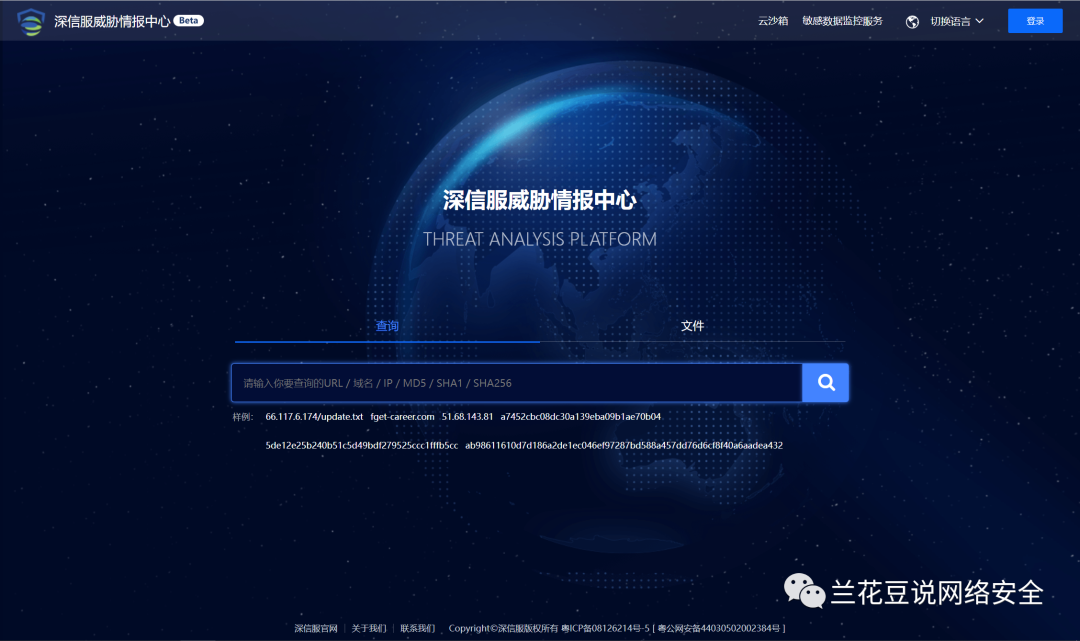This screenshot has height=641, width=1080.
Task: Click 粤ICP备08126214号-5 footer link
Action: (x=605, y=629)
